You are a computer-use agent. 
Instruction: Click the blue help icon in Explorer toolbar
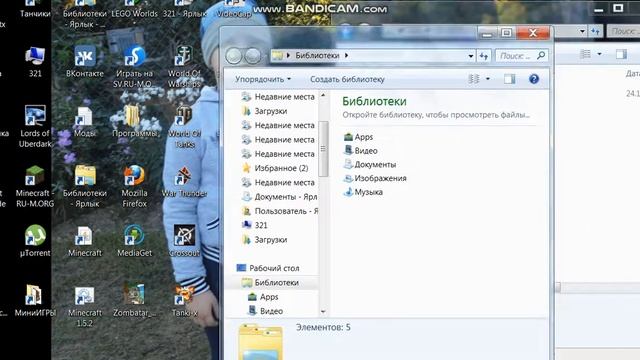pyautogui.click(x=533, y=79)
